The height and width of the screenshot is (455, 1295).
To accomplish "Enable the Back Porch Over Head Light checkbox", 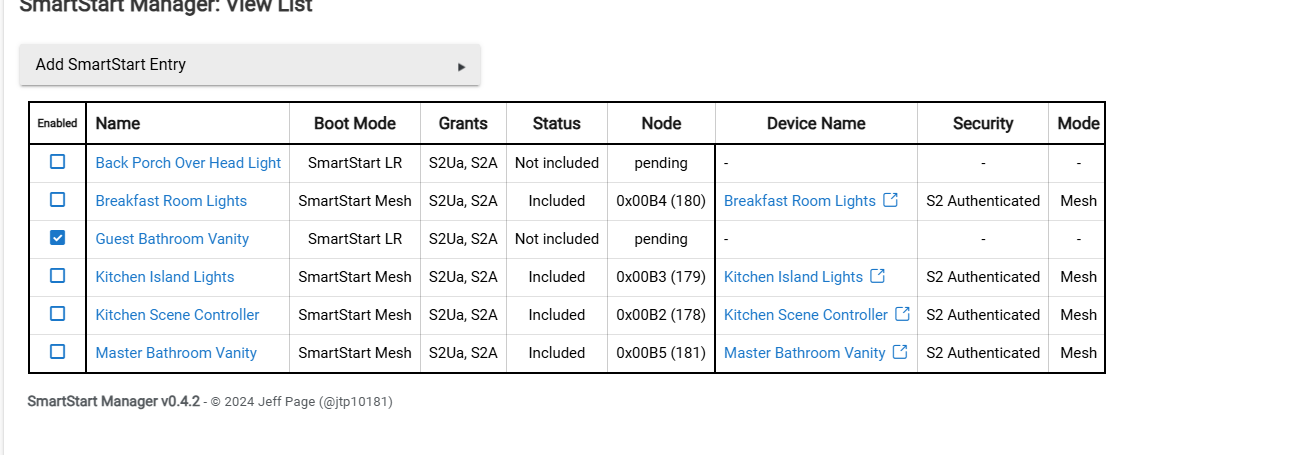I will [x=57, y=161].
